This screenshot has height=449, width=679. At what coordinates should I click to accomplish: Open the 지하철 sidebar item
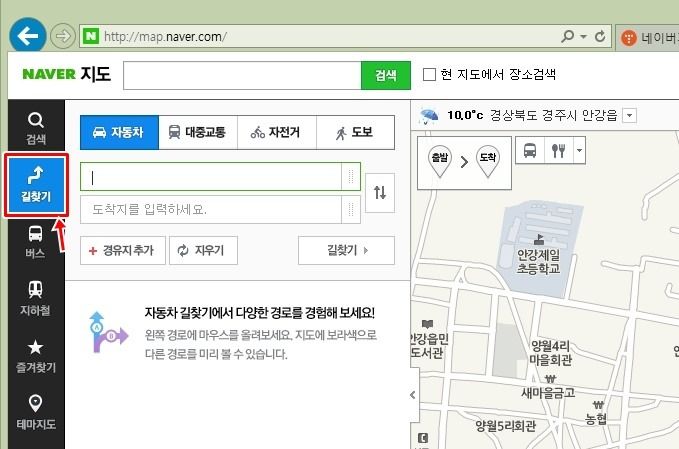point(36,298)
